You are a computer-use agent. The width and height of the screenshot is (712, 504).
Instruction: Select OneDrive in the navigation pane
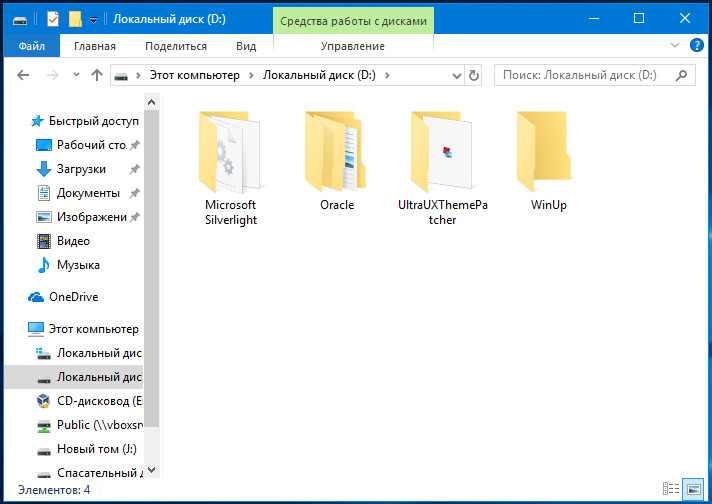click(x=64, y=297)
